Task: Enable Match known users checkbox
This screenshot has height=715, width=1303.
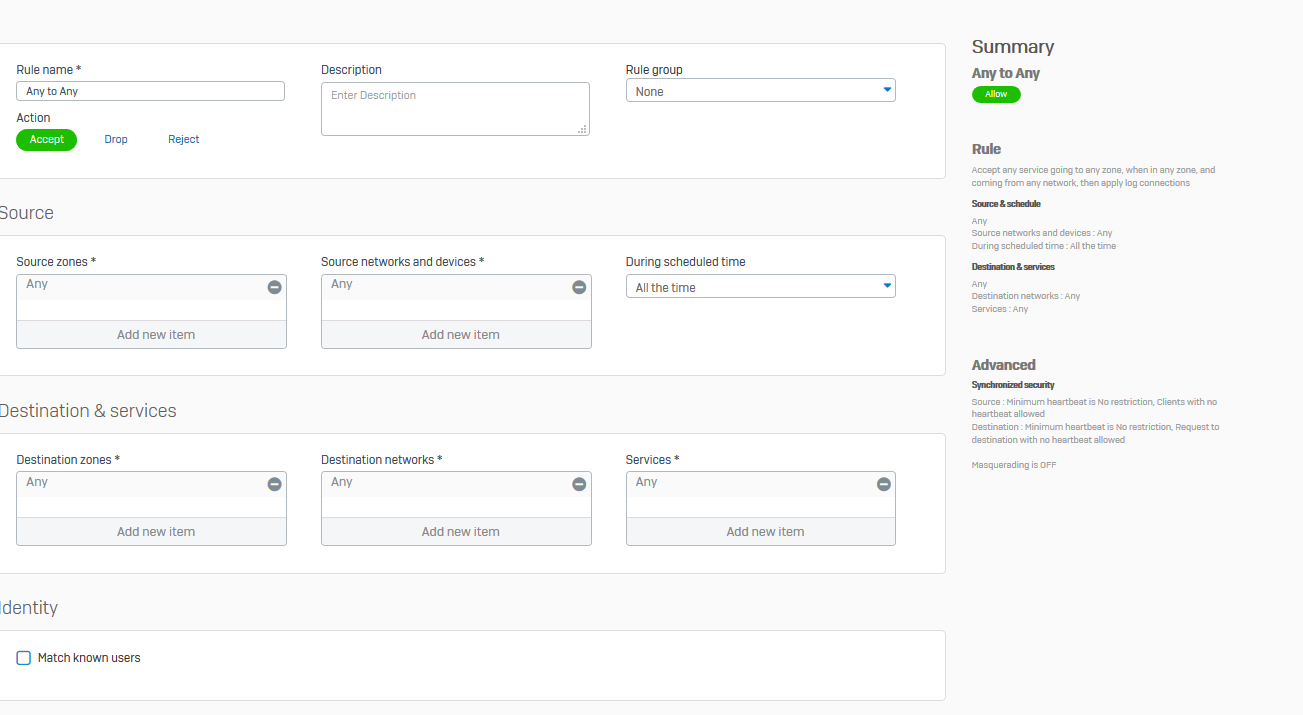Action: tap(24, 658)
